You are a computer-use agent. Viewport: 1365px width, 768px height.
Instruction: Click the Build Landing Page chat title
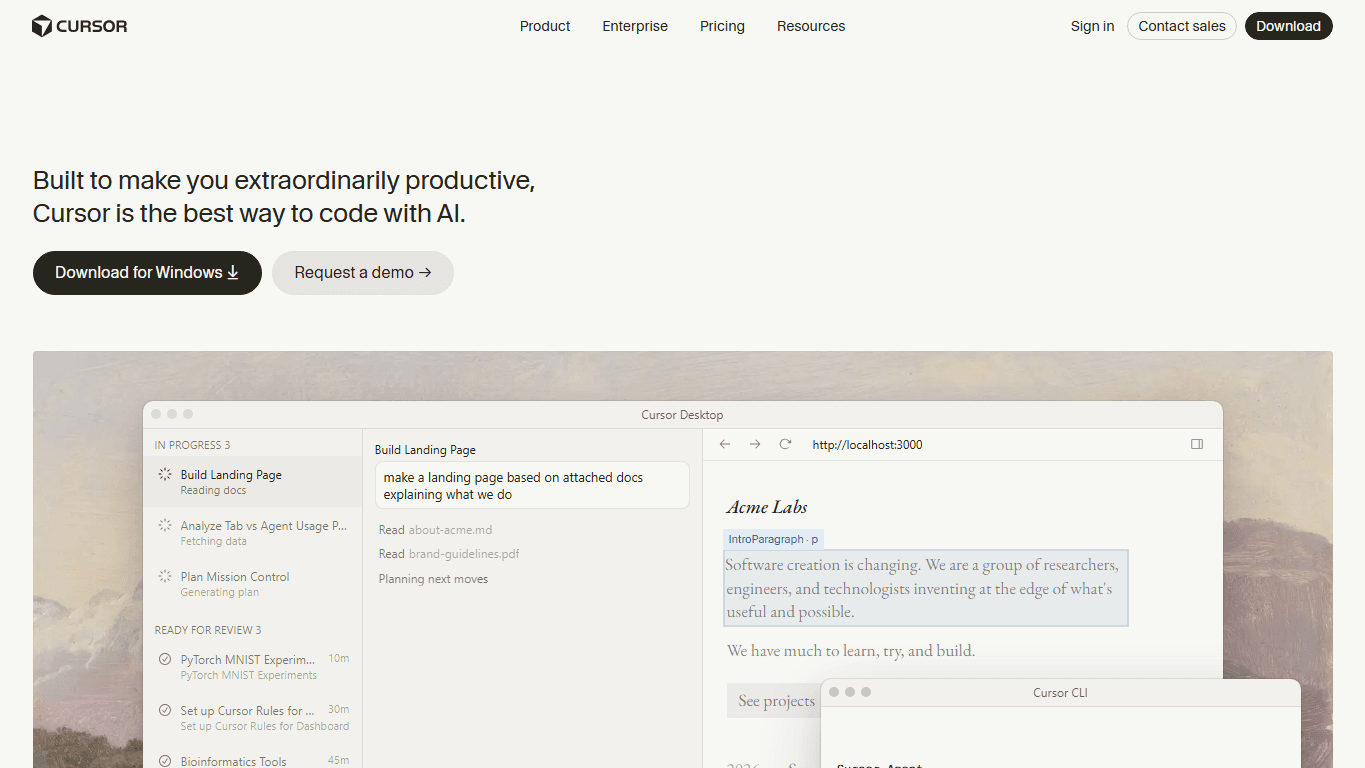coord(425,450)
